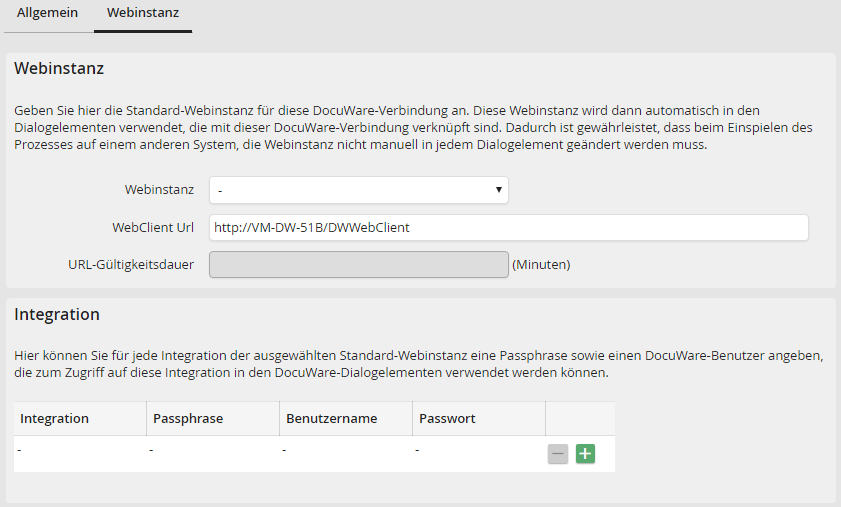841x507 pixels.
Task: Select the Benutzername column header
Action: click(x=331, y=418)
